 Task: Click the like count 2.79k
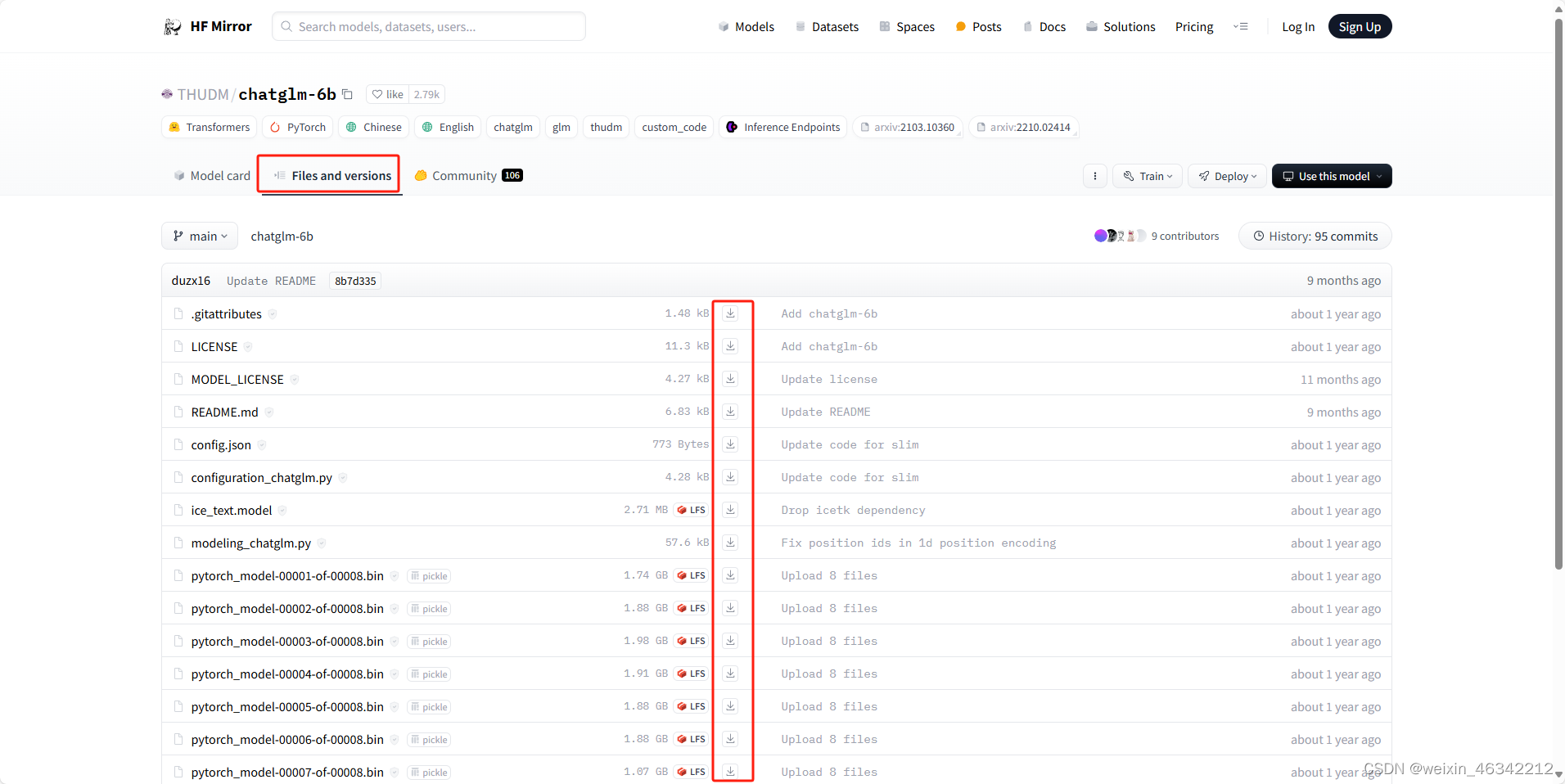(426, 94)
